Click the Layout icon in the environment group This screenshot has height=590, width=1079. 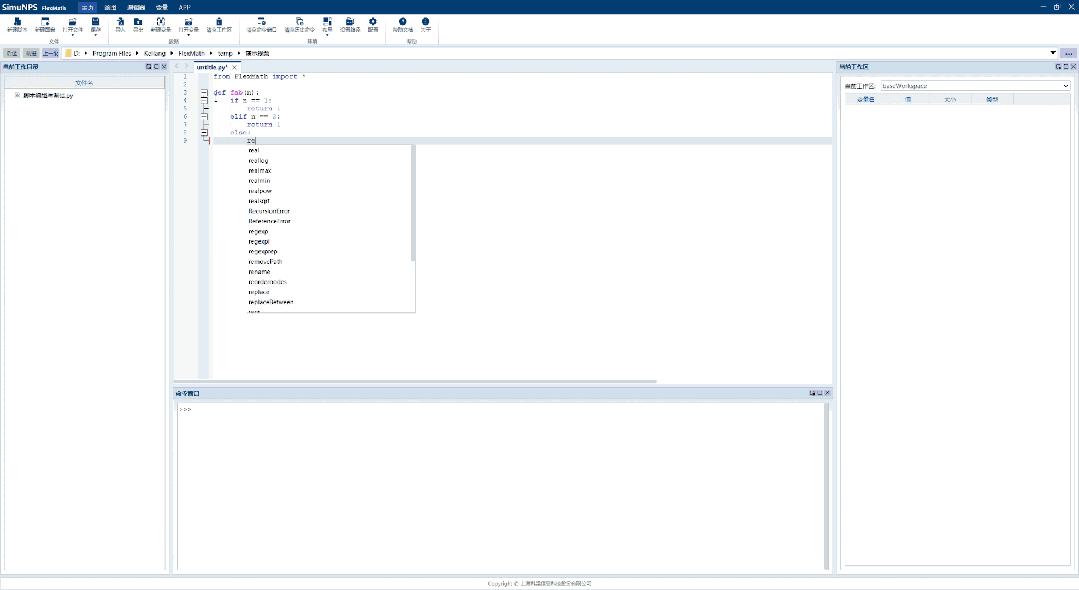[x=326, y=25]
